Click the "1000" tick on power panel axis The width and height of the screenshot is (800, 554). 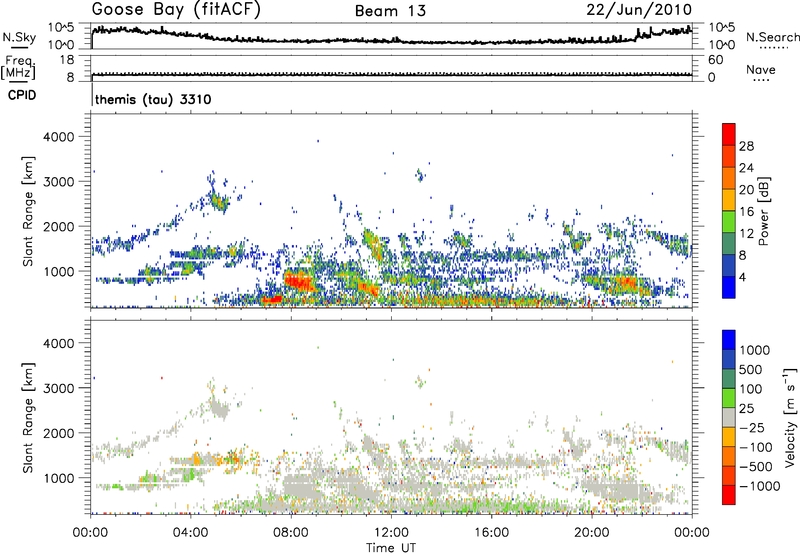click(x=58, y=271)
